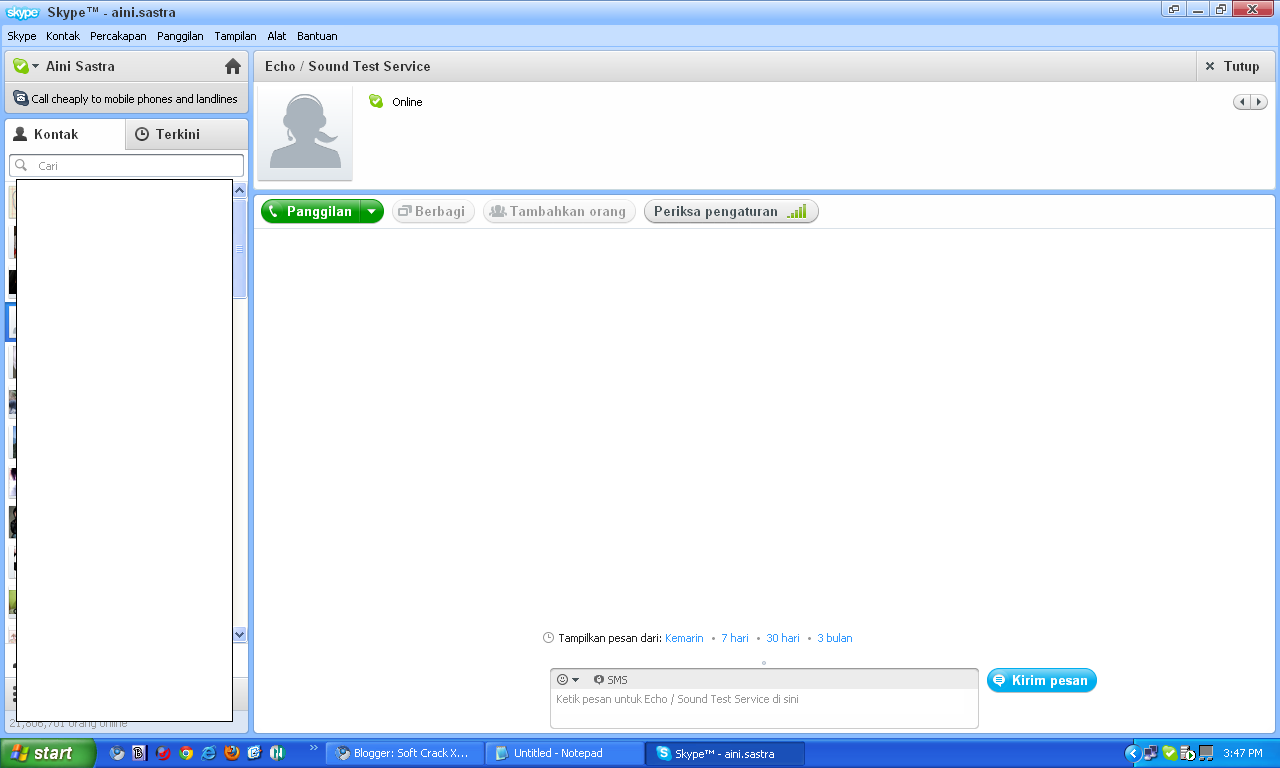Open status dropdown arrow next to Aini Sastra
This screenshot has height=768, width=1280.
(x=35, y=66)
